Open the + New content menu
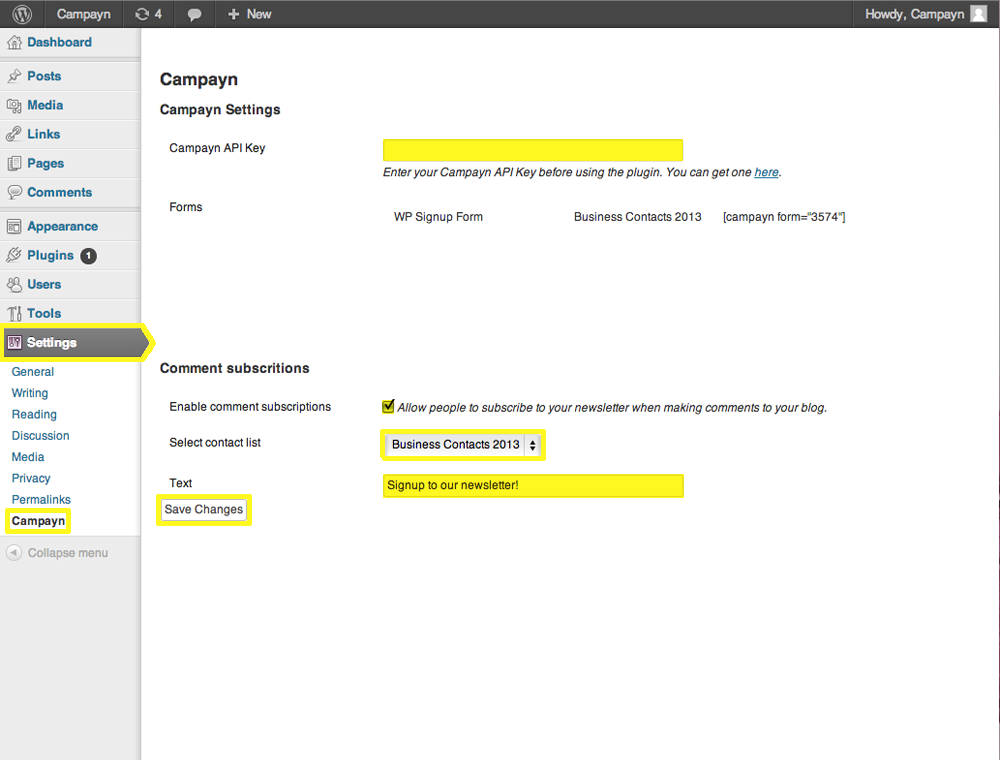 pos(249,14)
